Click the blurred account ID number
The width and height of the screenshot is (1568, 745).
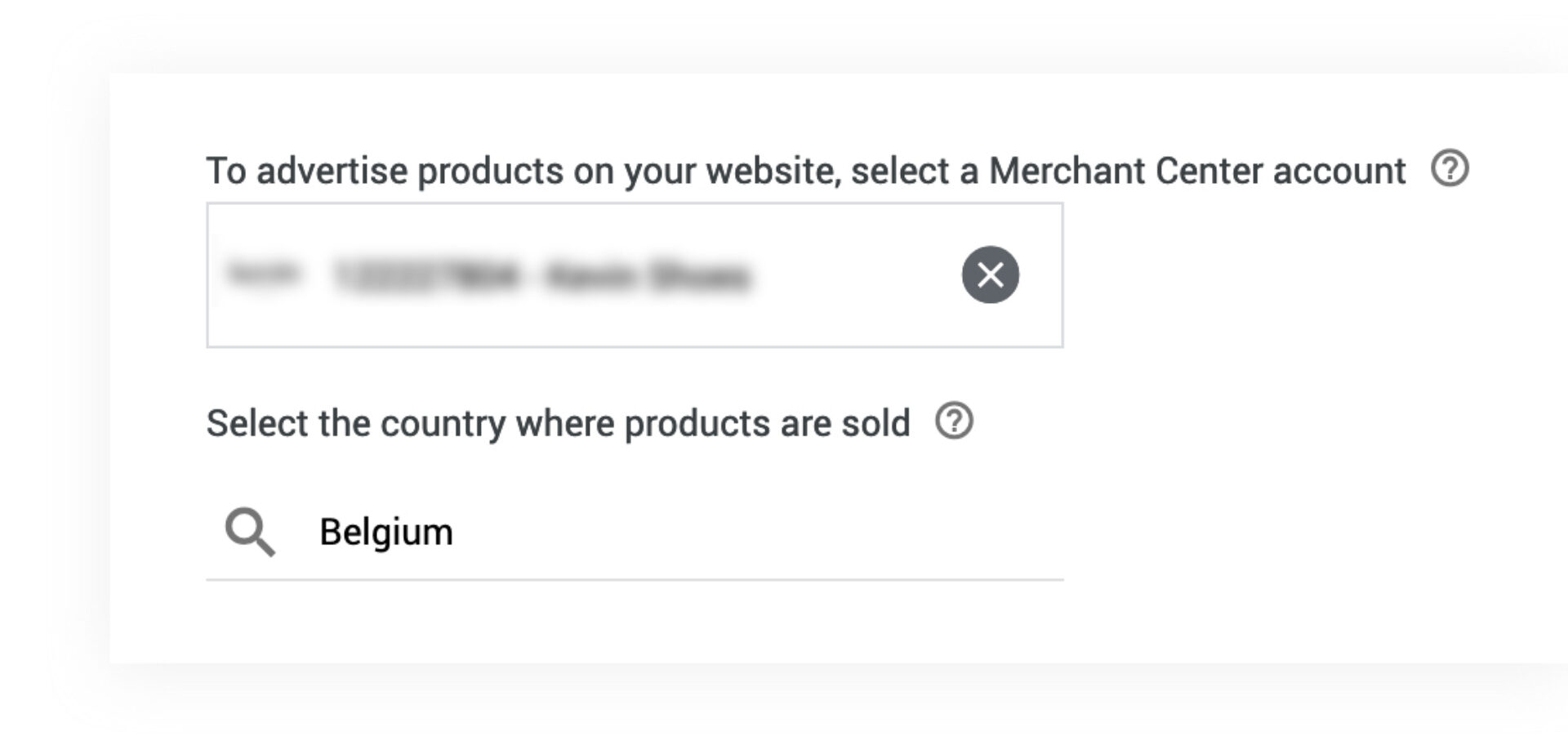(x=426, y=276)
